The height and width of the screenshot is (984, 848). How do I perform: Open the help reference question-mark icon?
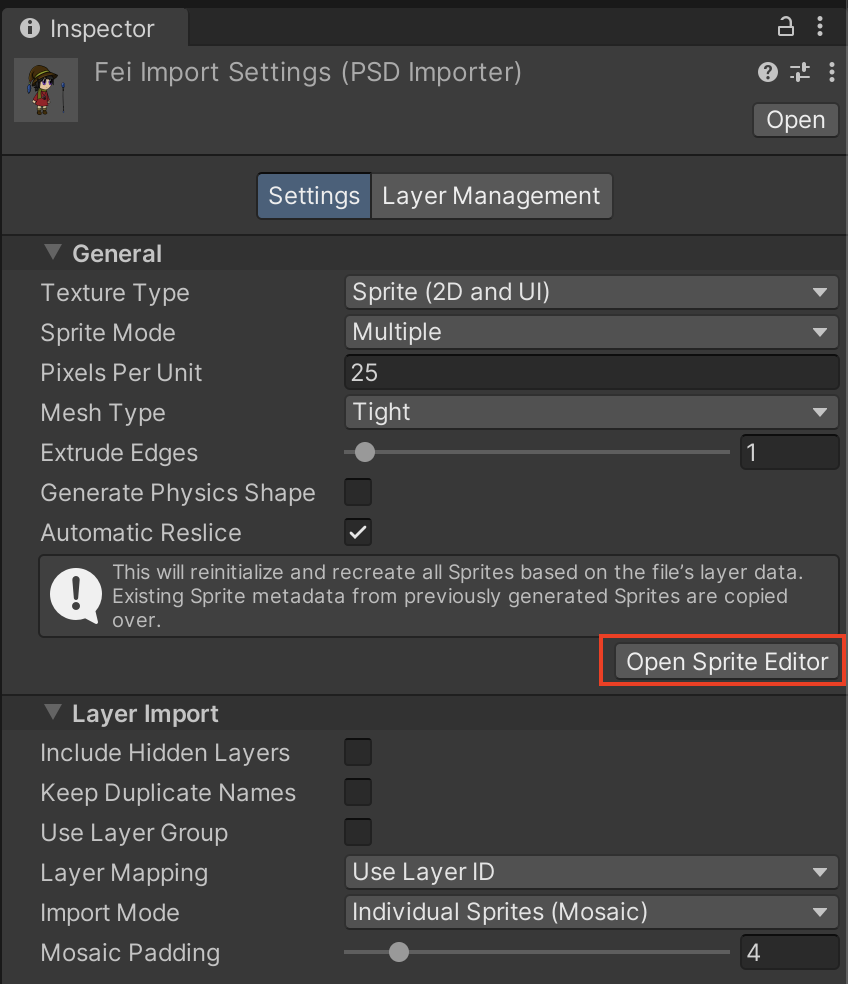pos(767,72)
